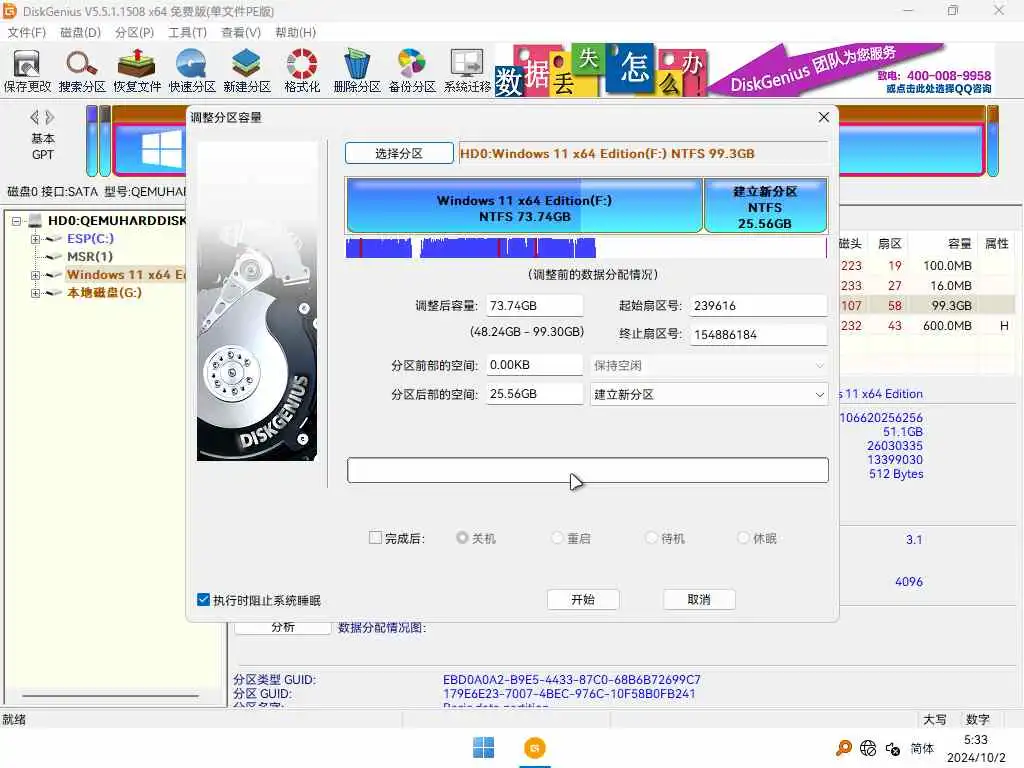This screenshot has height=768, width=1024.
Task: Click the network globe tray icon
Action: pos(868,748)
